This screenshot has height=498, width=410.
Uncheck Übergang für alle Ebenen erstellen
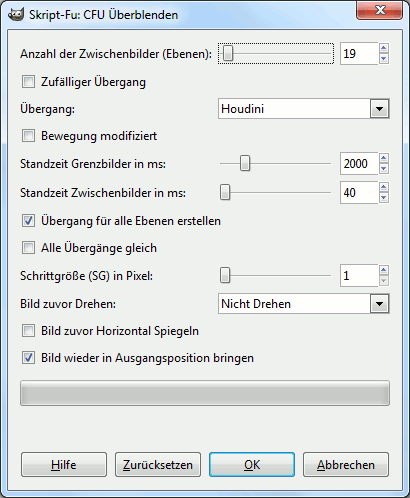tap(28, 221)
